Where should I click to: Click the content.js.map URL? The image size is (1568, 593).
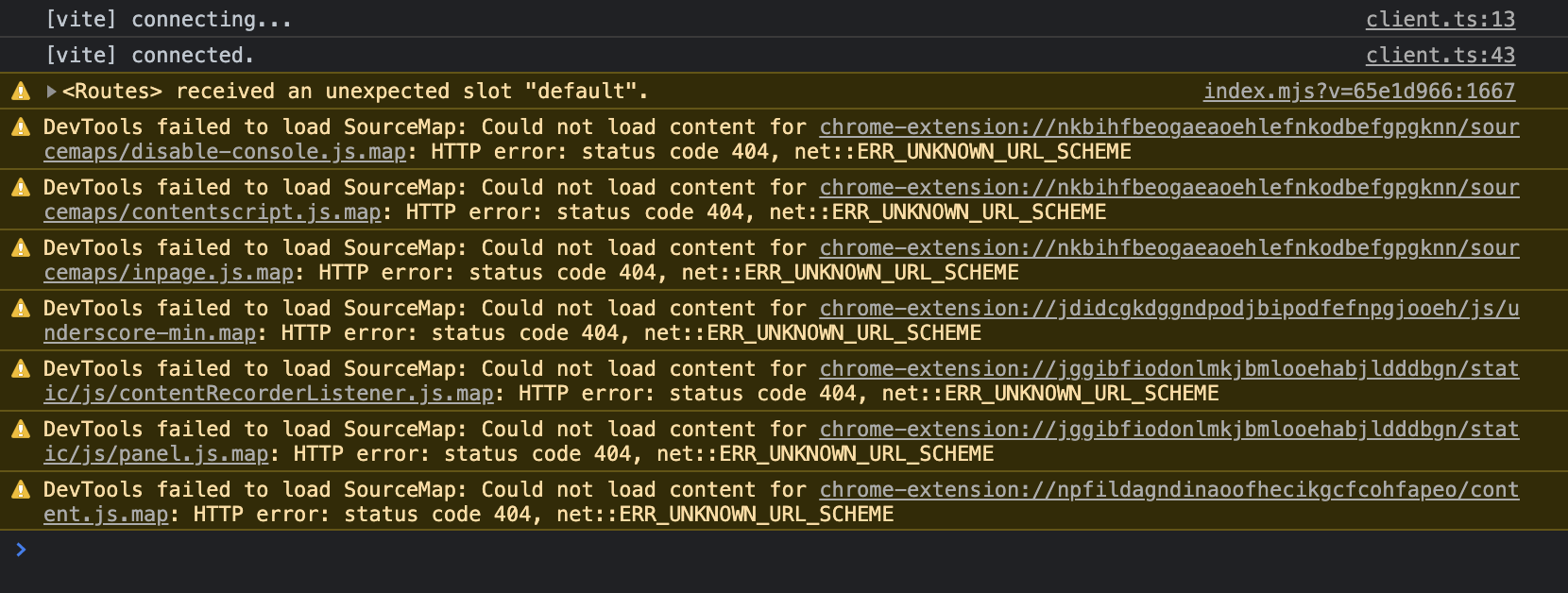point(104,514)
